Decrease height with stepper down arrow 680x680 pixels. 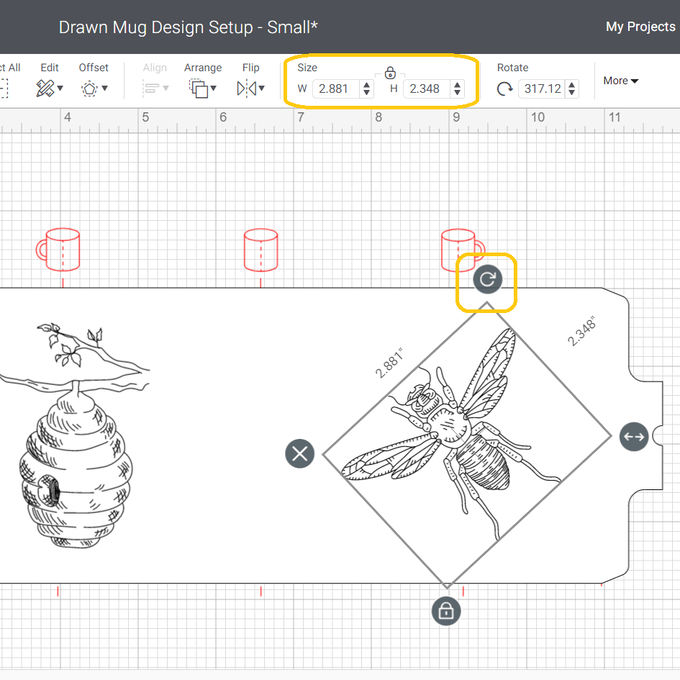[x=457, y=93]
